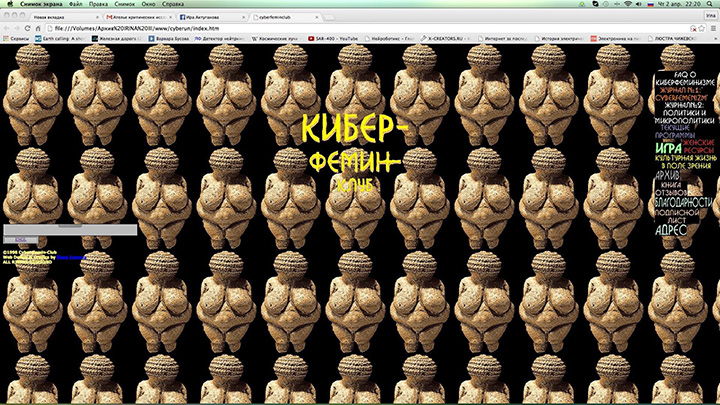This screenshot has width=720, height=405.
Task: Open the Нейроботикс bookmark
Action: pyautogui.click(x=390, y=39)
